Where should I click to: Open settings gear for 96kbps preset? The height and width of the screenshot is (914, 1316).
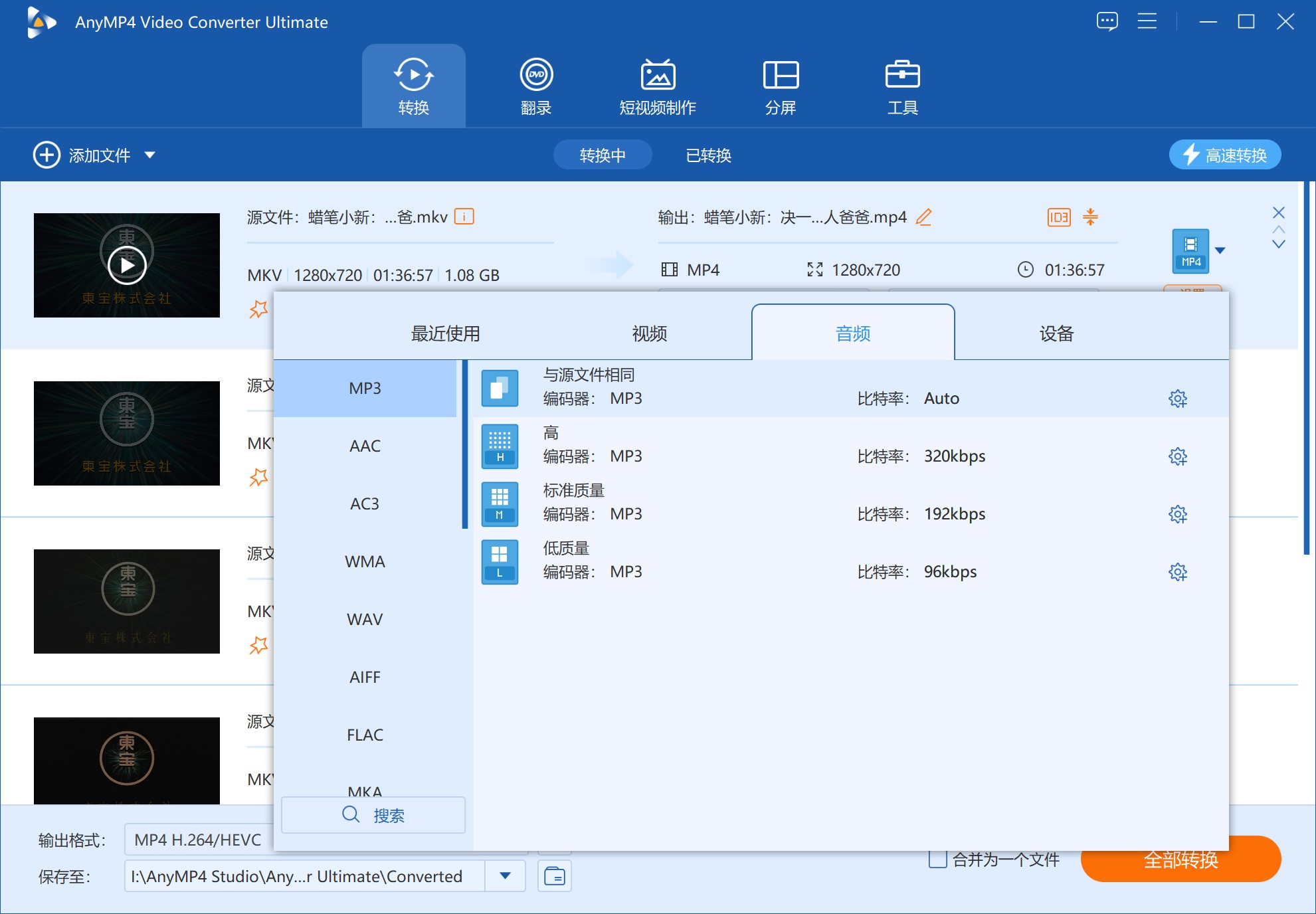pos(1177,572)
